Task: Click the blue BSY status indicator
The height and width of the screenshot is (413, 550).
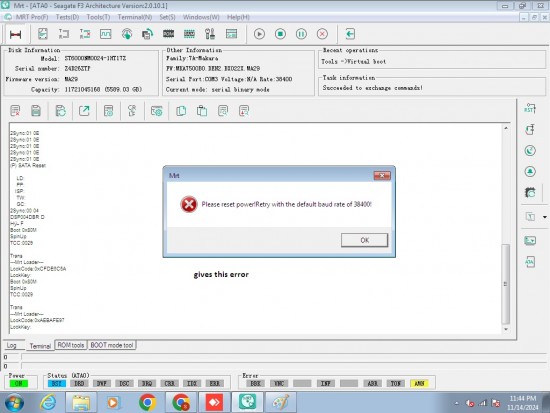Action: pyautogui.click(x=56, y=384)
